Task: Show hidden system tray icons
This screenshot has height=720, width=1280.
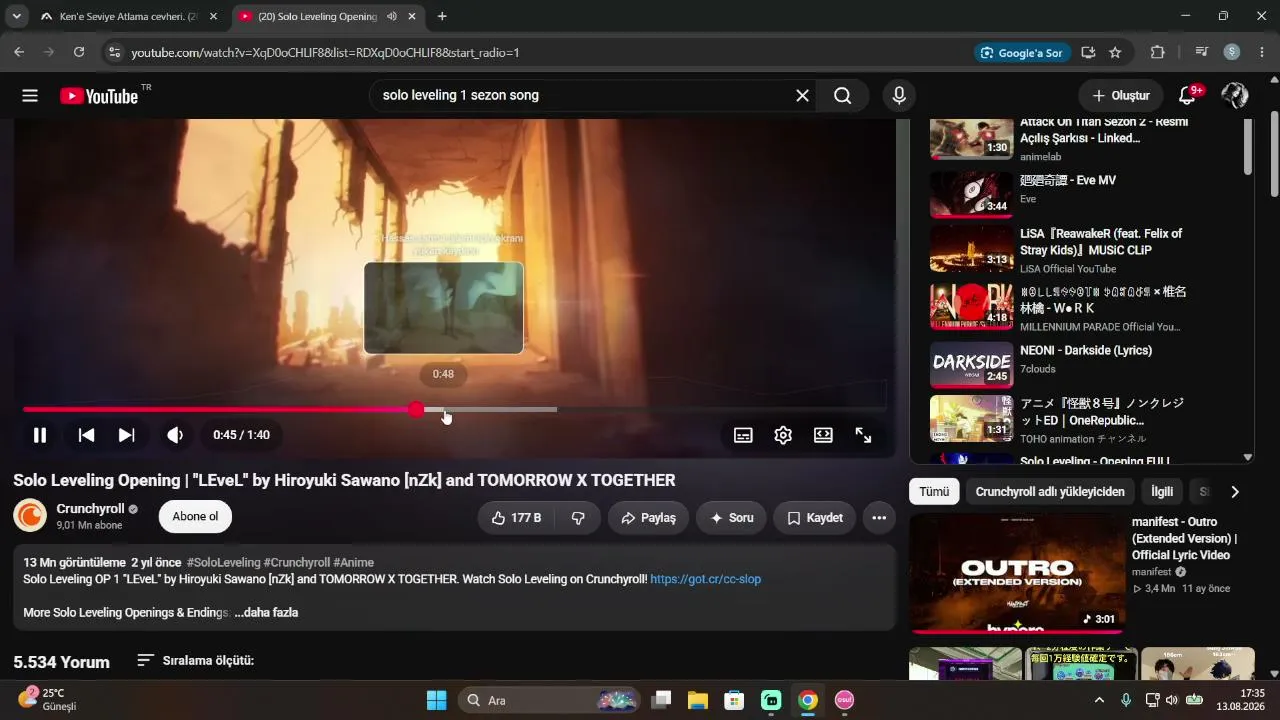Action: (x=1099, y=700)
